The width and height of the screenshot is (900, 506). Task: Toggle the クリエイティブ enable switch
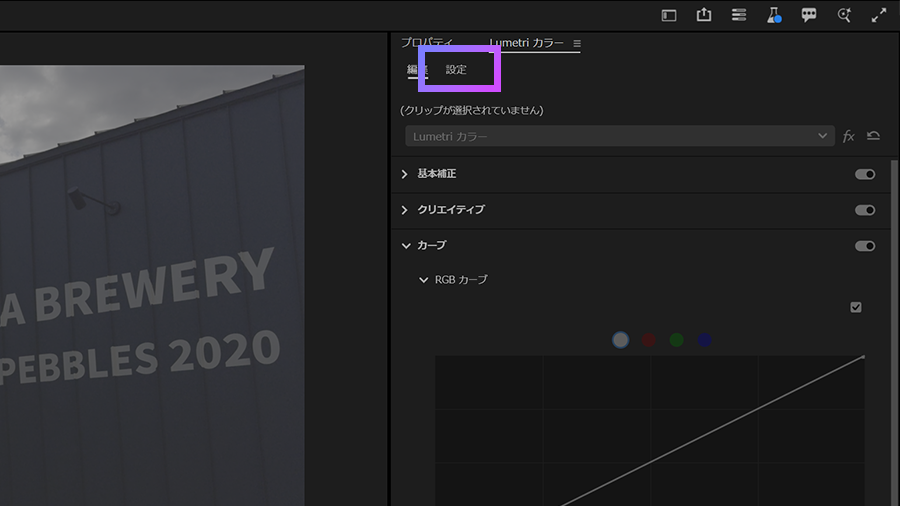coord(865,210)
